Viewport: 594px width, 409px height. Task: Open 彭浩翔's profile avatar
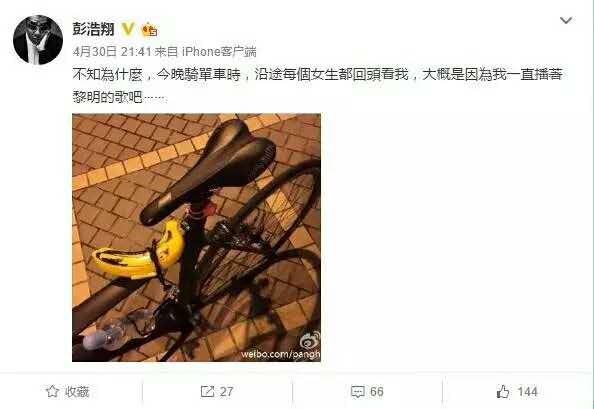(x=38, y=39)
